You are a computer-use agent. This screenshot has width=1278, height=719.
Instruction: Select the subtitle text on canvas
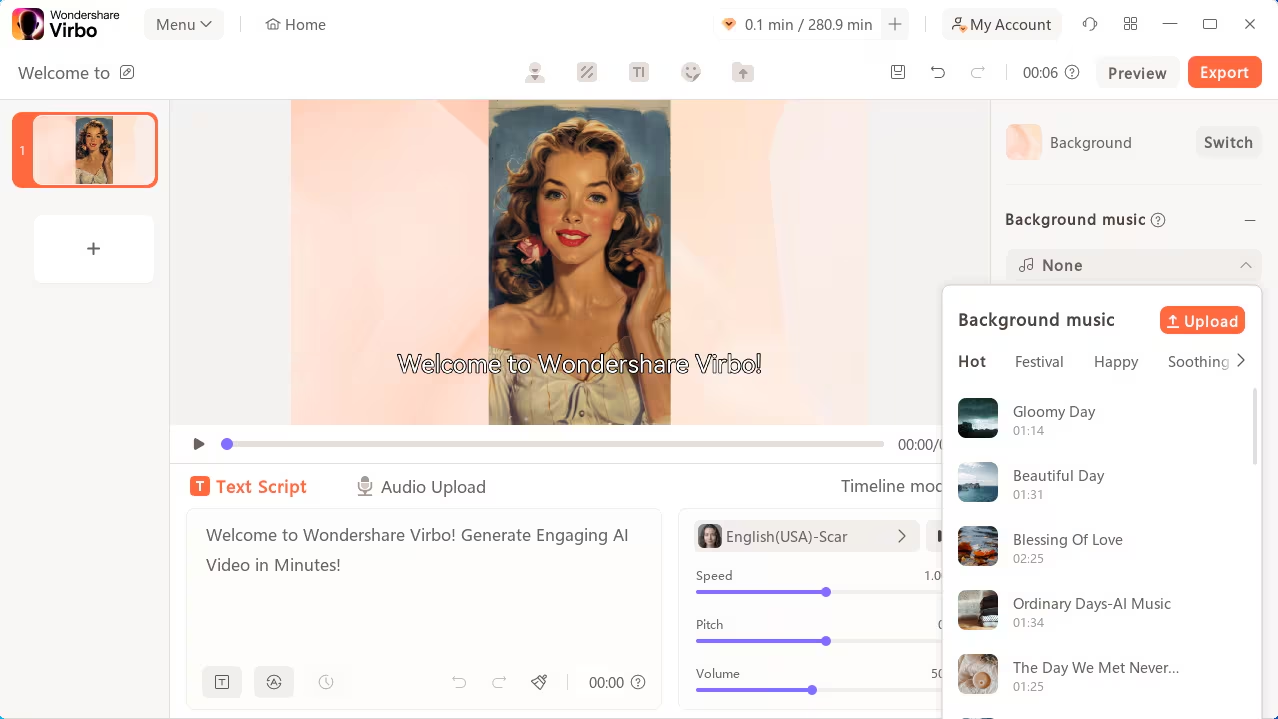(580, 364)
